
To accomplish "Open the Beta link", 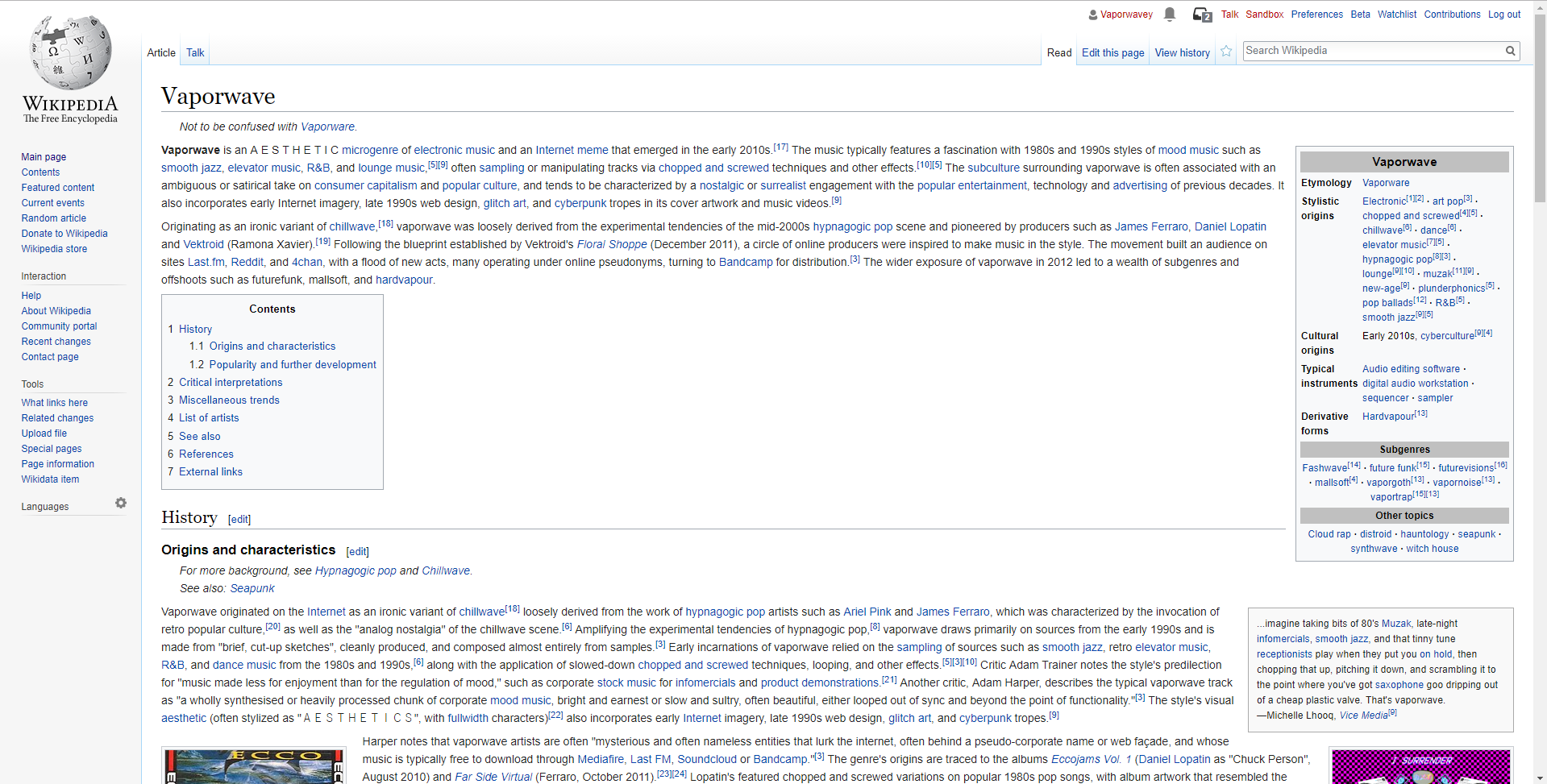I will click(x=1360, y=15).
